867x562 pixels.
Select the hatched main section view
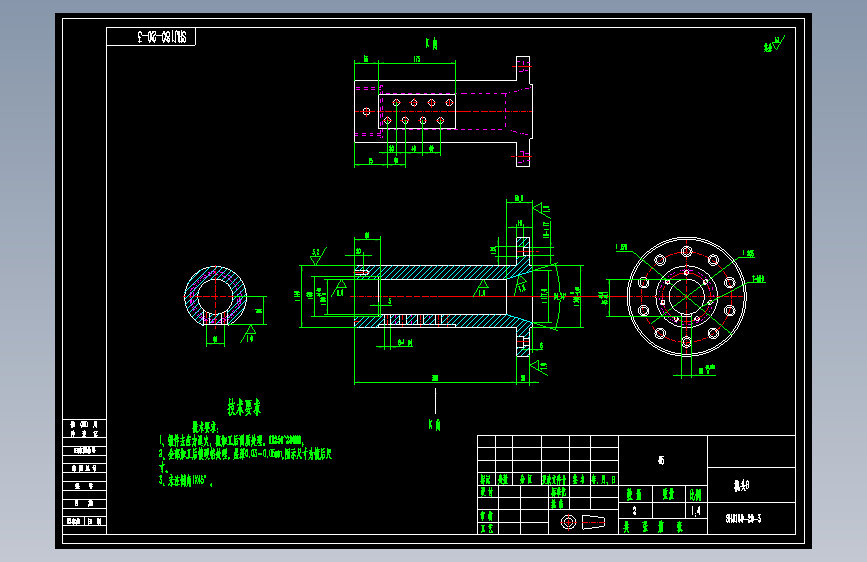point(442,296)
